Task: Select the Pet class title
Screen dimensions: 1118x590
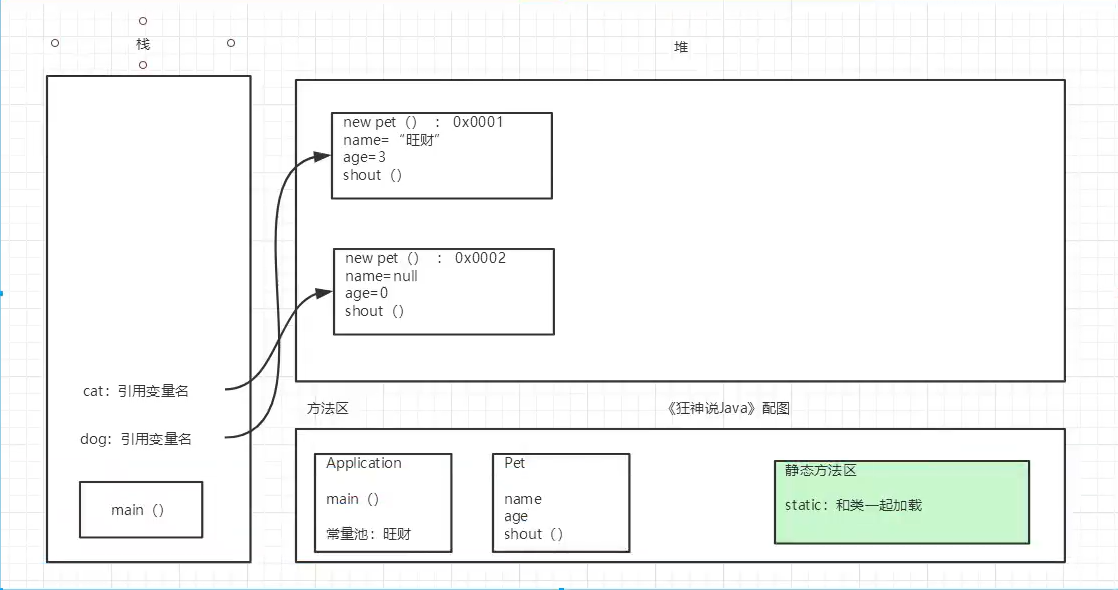Action: [515, 463]
